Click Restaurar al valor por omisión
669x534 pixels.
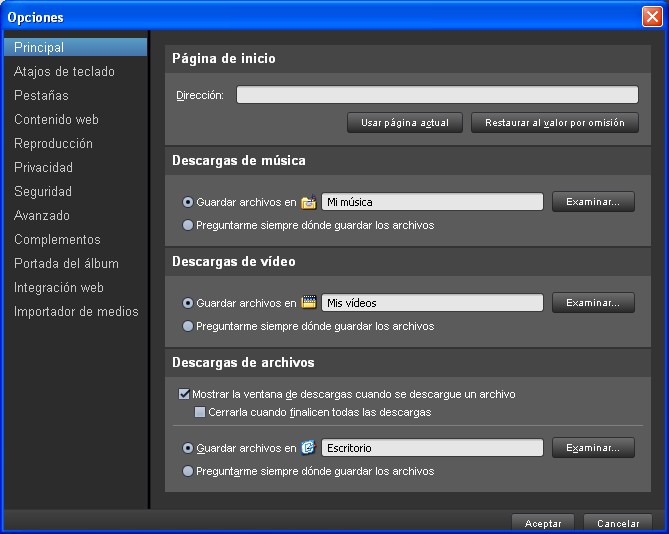pos(555,123)
